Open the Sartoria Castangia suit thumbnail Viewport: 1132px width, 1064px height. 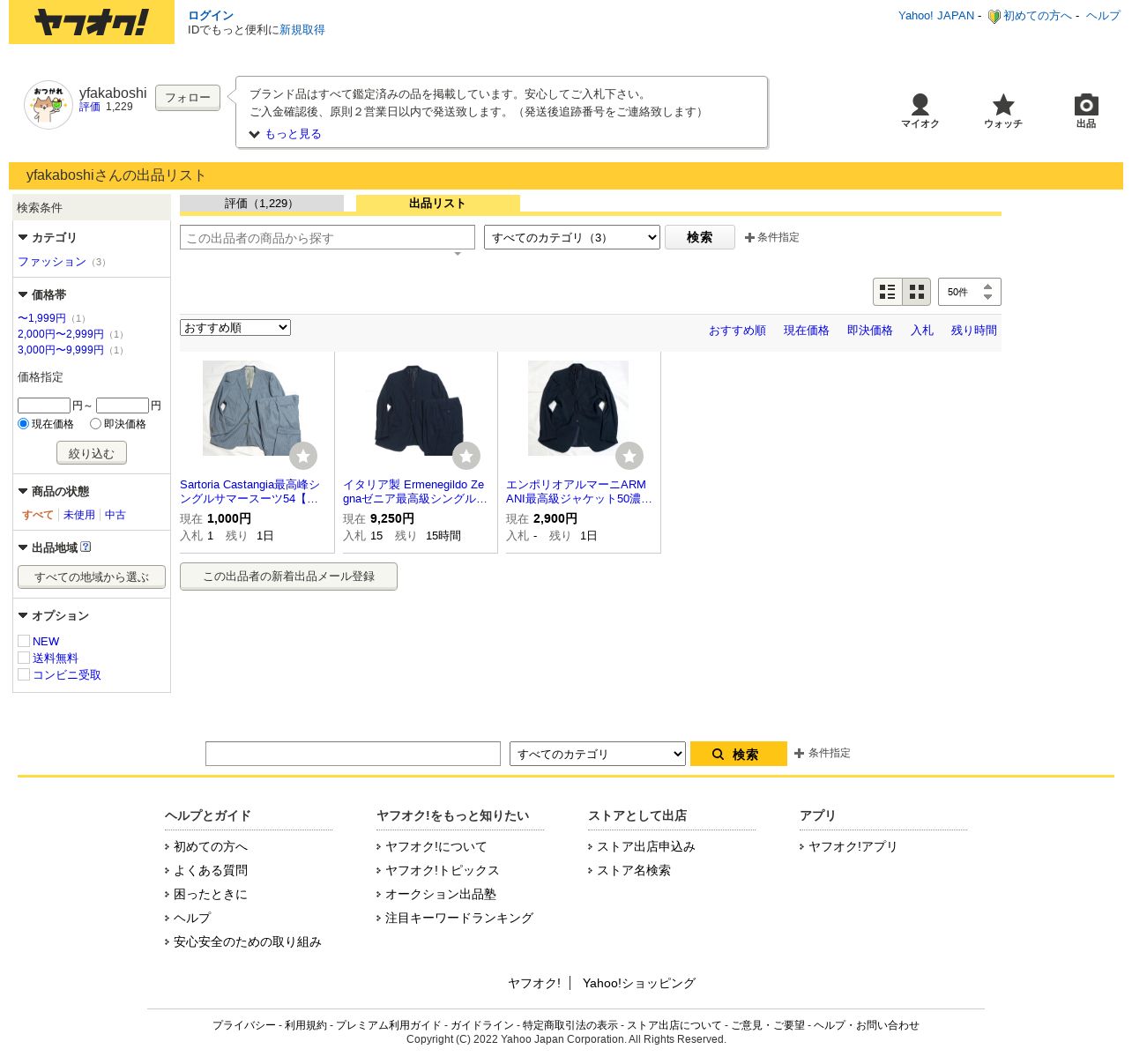click(253, 408)
